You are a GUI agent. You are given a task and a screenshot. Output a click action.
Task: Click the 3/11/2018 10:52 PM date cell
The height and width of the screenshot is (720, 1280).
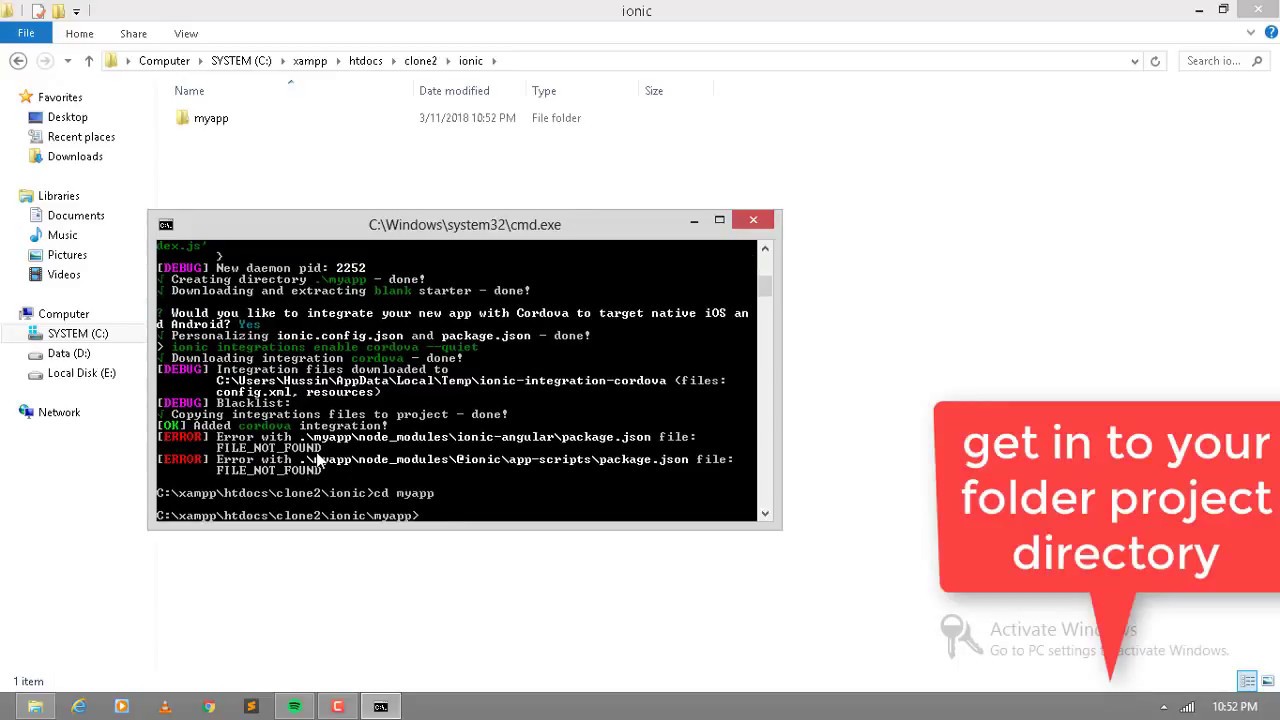click(467, 118)
